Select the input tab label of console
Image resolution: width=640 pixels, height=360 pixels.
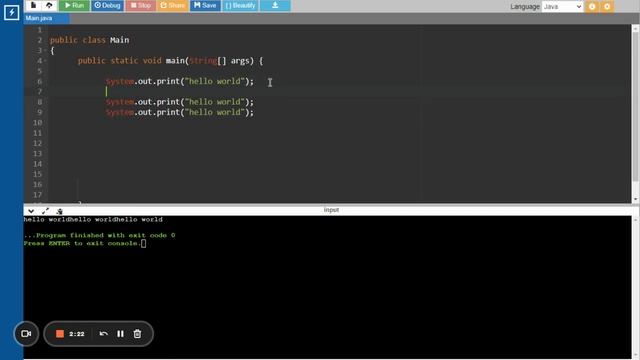(331, 210)
